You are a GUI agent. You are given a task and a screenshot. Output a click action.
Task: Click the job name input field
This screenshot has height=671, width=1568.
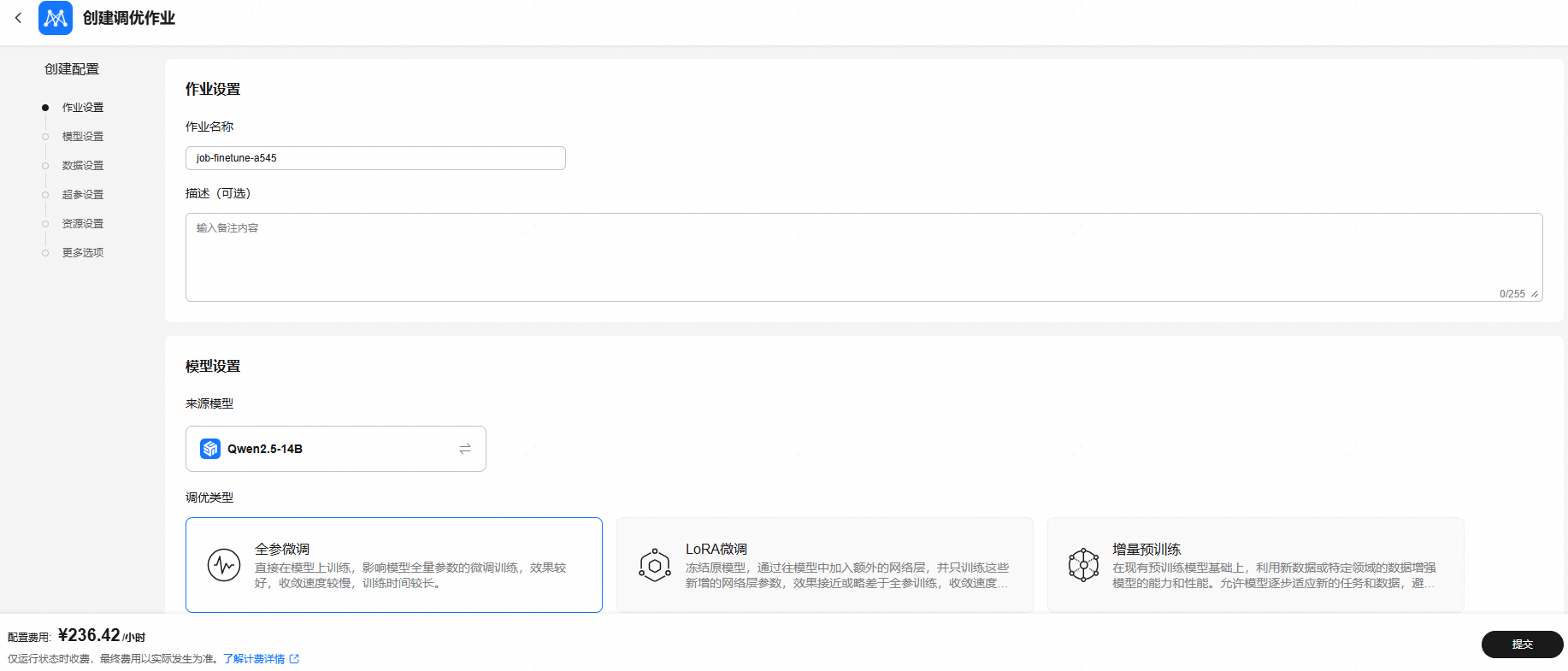[375, 158]
